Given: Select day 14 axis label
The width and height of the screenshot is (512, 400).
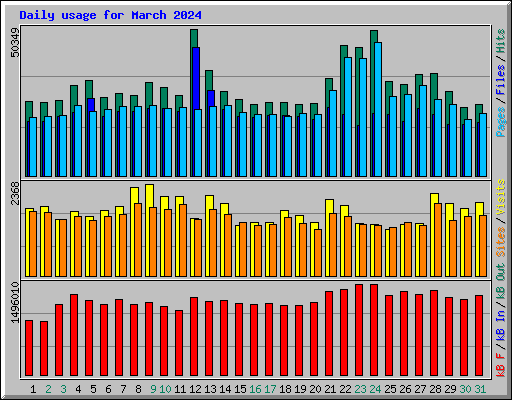Looking at the screenshot, I should point(225,389).
